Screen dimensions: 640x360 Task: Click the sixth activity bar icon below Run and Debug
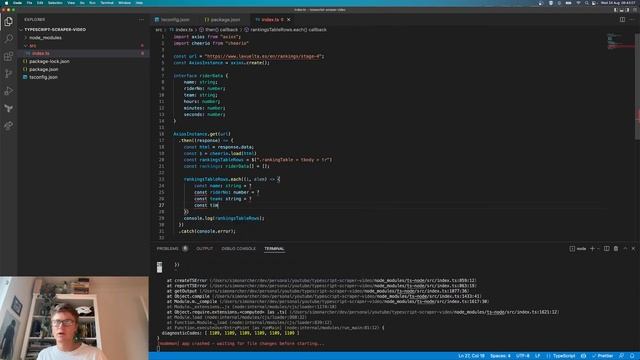9,109
